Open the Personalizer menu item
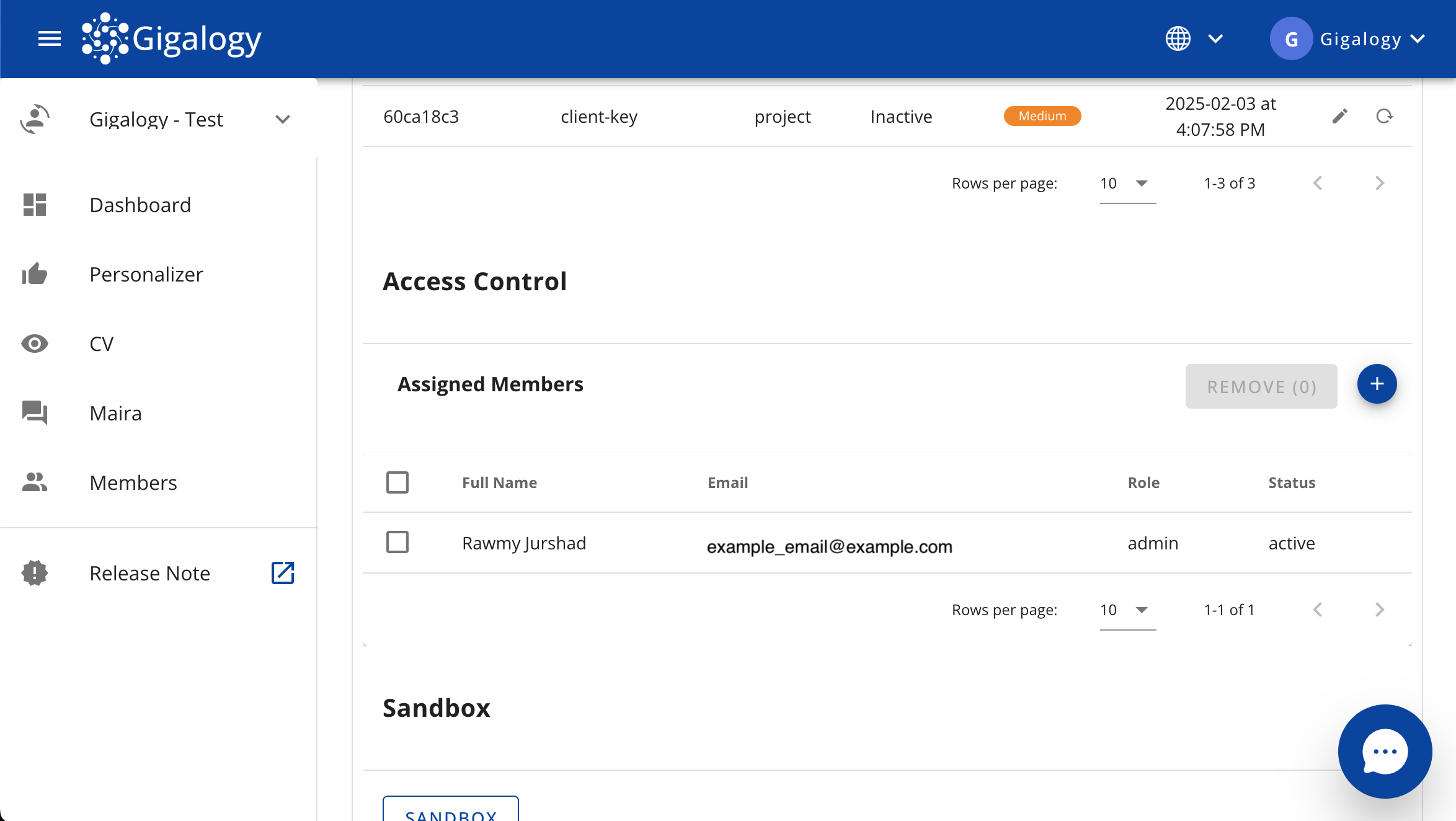Image resolution: width=1456 pixels, height=821 pixels. (146, 274)
